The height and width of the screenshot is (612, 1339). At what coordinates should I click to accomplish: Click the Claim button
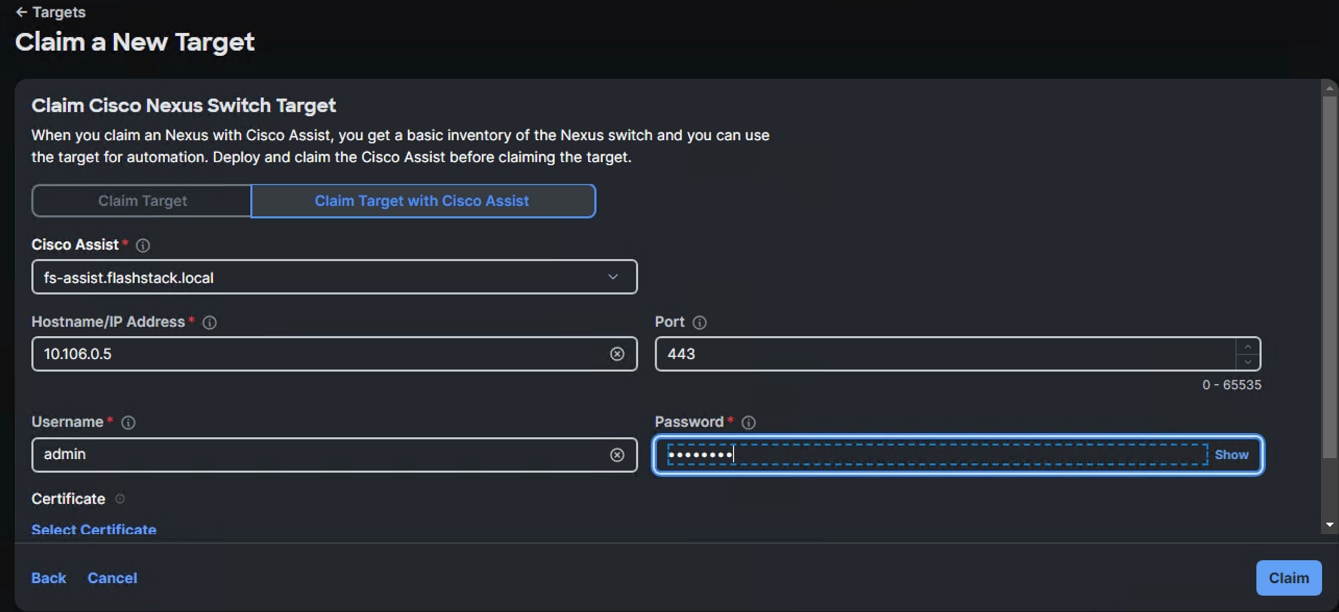(1288, 577)
